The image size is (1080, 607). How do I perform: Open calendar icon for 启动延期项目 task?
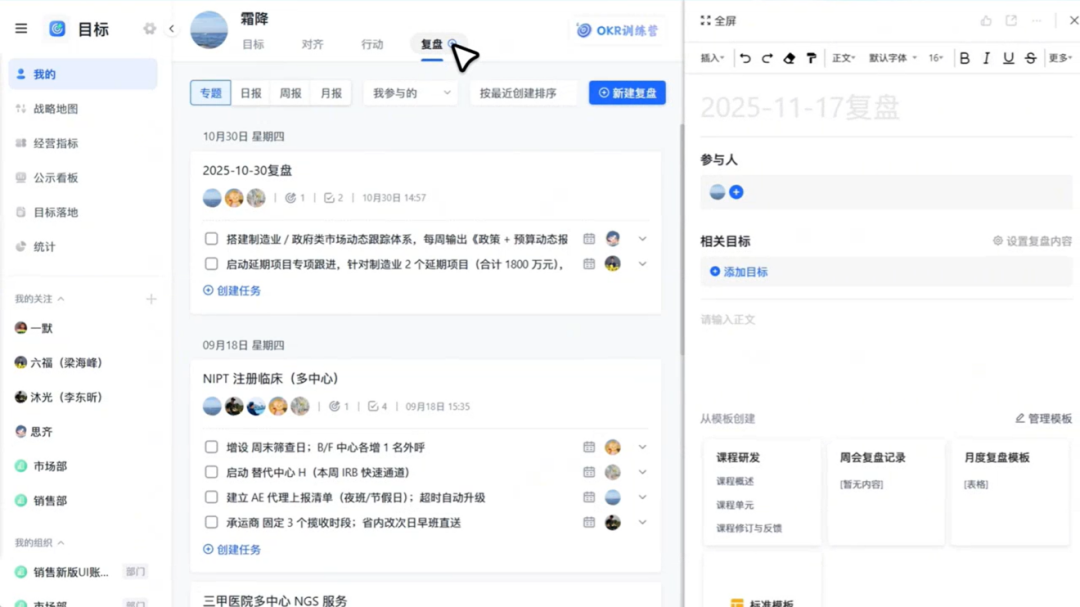589,264
